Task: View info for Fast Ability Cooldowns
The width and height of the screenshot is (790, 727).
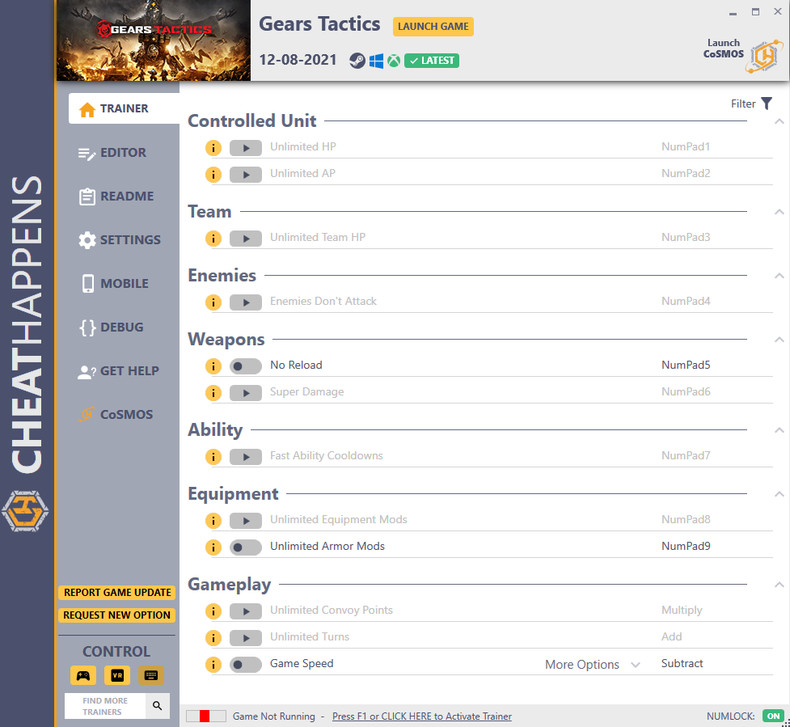Action: 213,456
